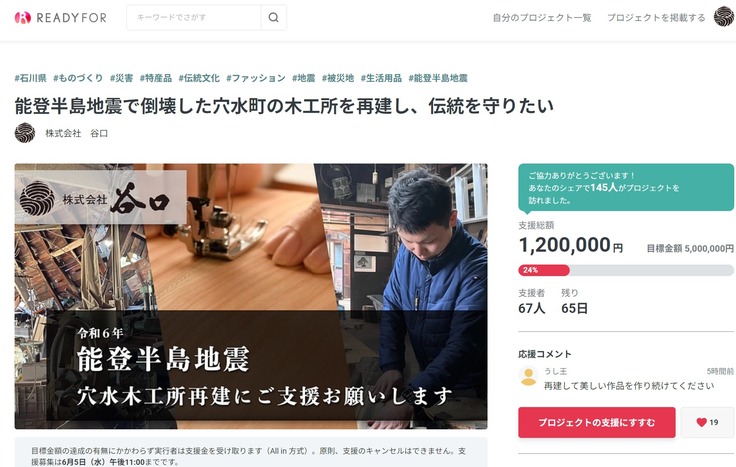Open the user avatar in the header
The width and height of the screenshot is (736, 467).
723,17
